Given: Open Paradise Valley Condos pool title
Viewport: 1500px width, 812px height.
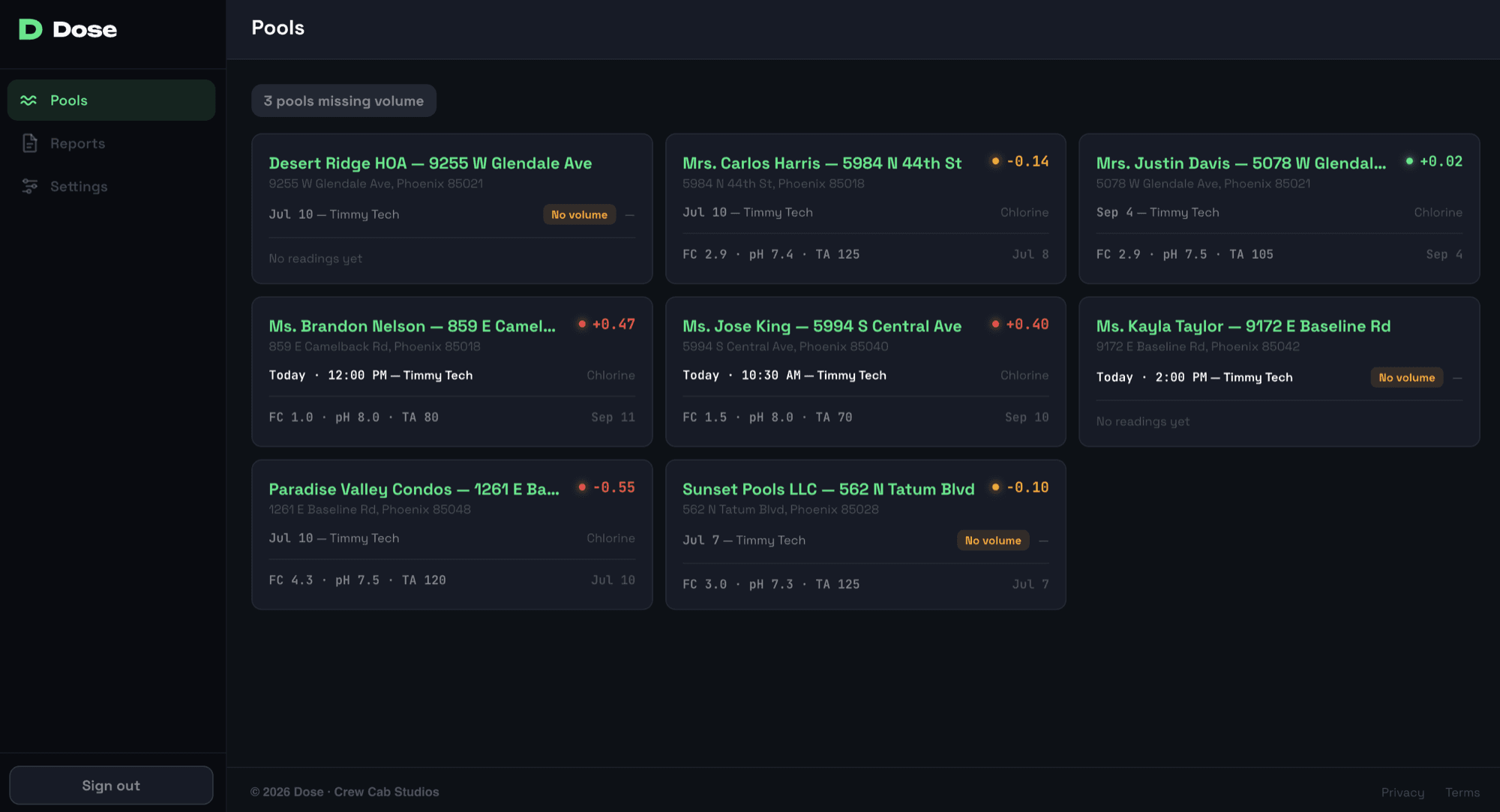Looking at the screenshot, I should click(x=414, y=489).
